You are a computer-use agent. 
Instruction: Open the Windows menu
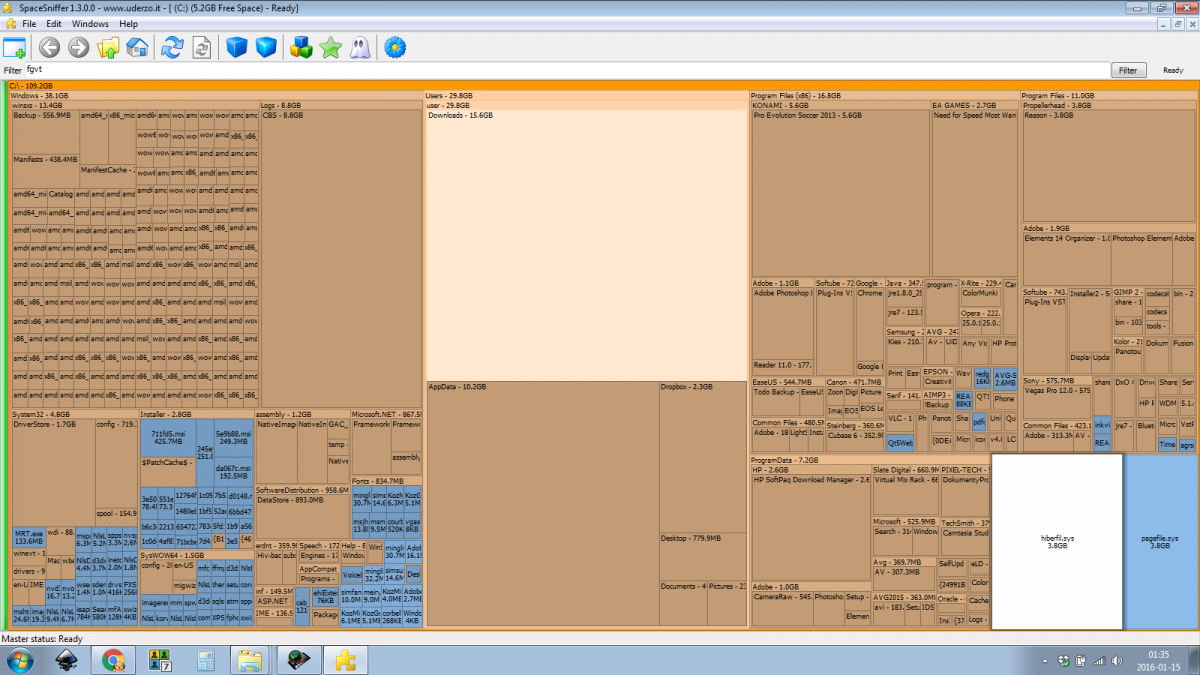[x=91, y=23]
